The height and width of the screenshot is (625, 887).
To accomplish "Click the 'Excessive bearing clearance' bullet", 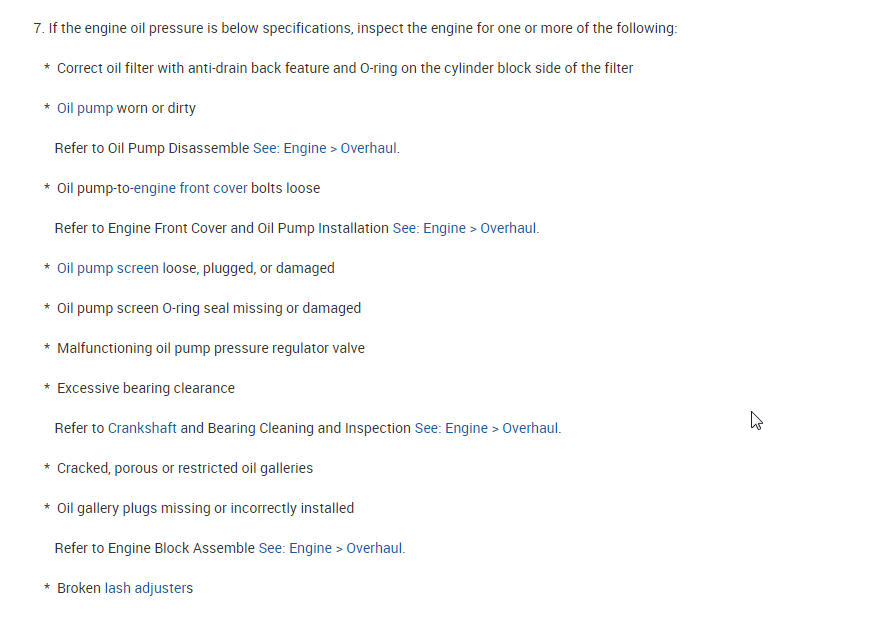I will coord(146,388).
